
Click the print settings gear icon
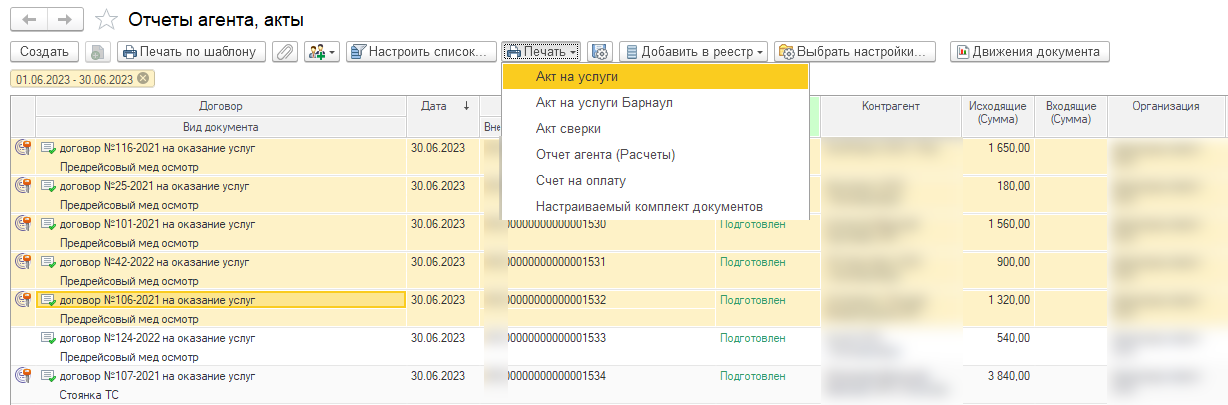point(600,51)
